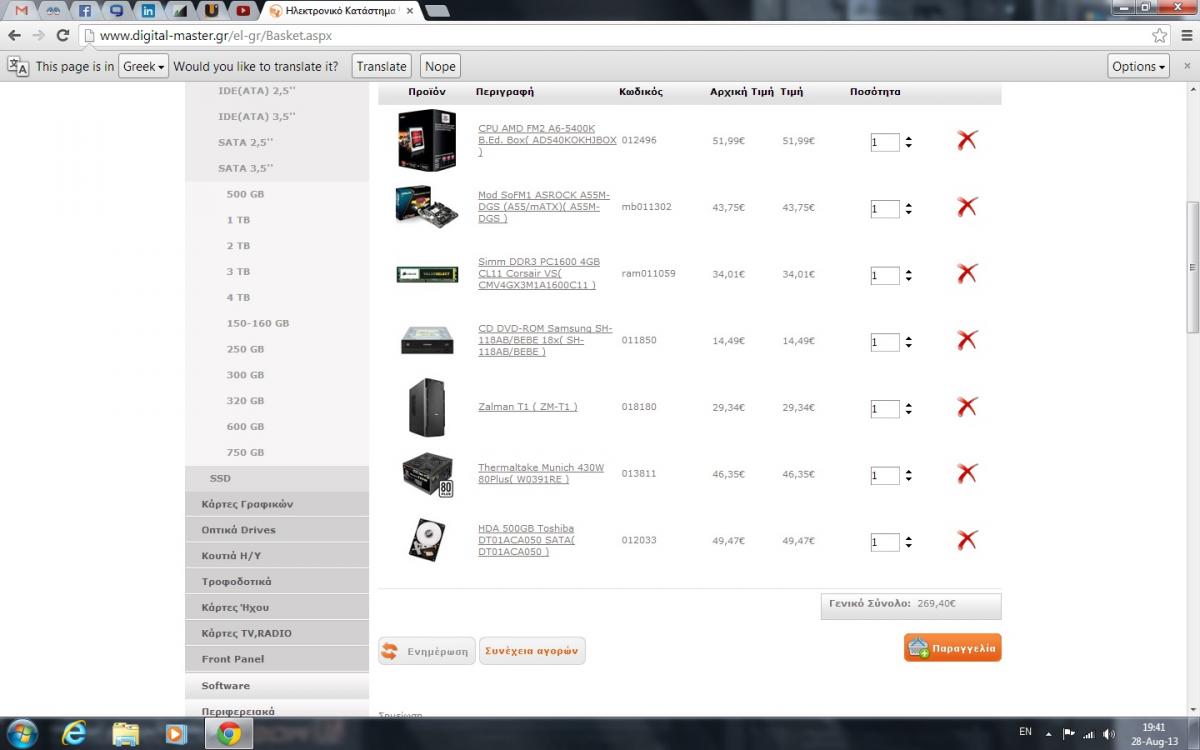Remove CPU AMD A6-5400K from basket

tap(966, 140)
